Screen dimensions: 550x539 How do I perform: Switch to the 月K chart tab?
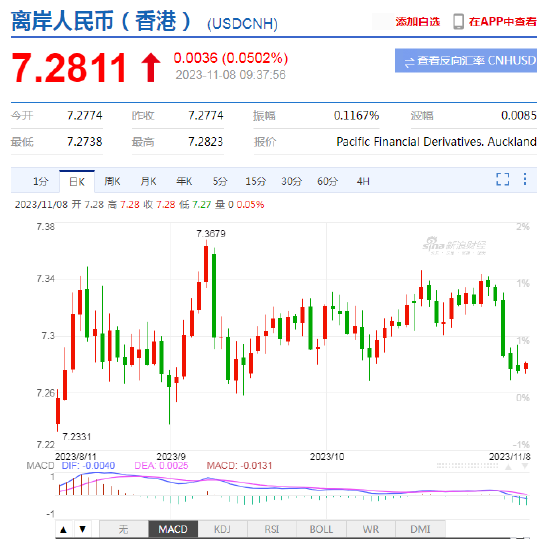tap(148, 181)
